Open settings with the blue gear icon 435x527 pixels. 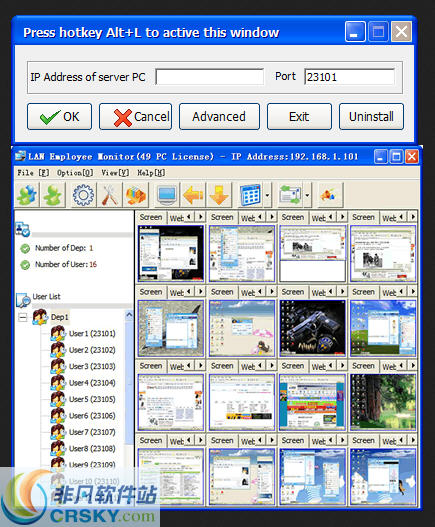pos(83,195)
